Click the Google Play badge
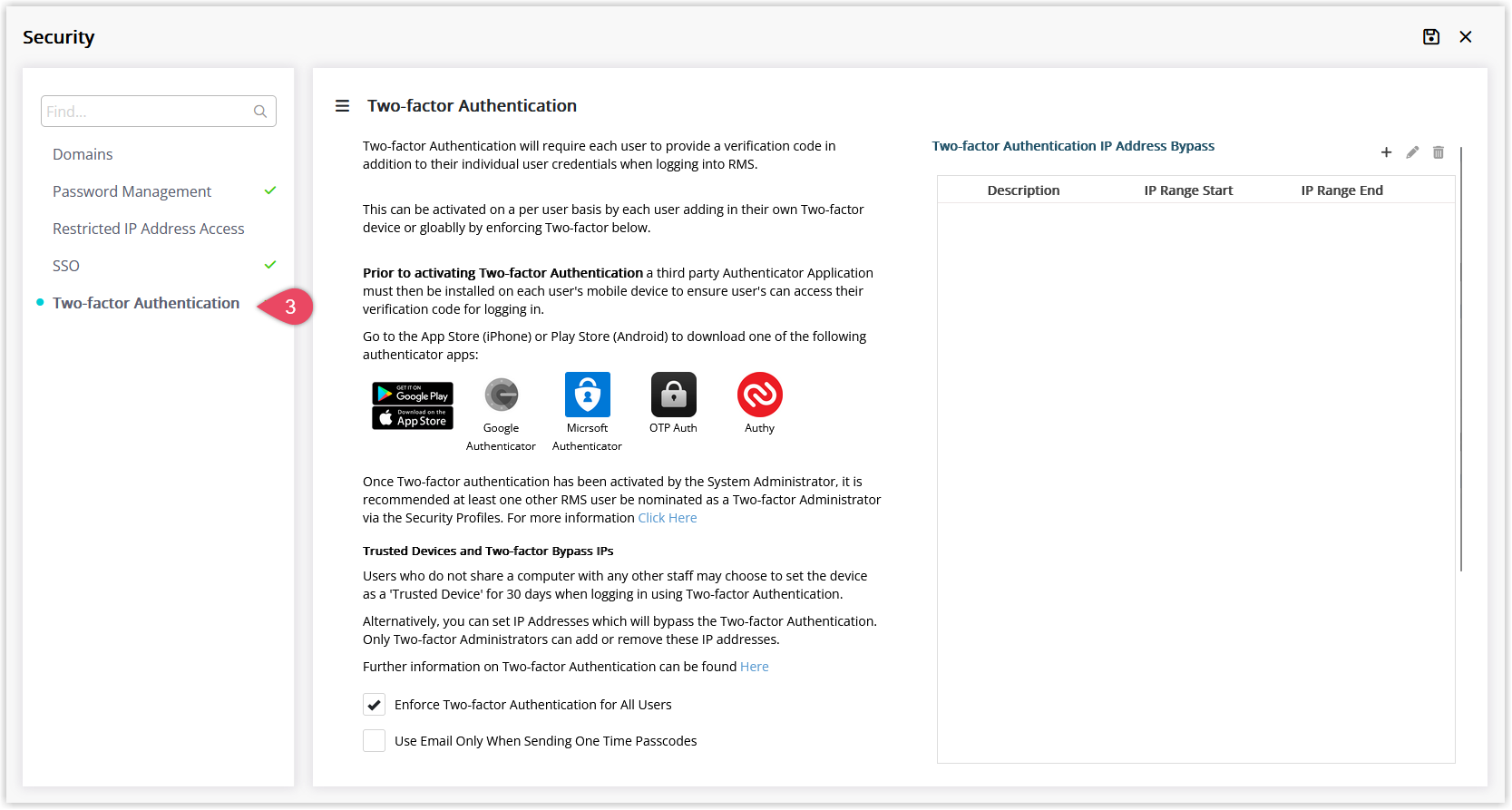 pyautogui.click(x=413, y=394)
